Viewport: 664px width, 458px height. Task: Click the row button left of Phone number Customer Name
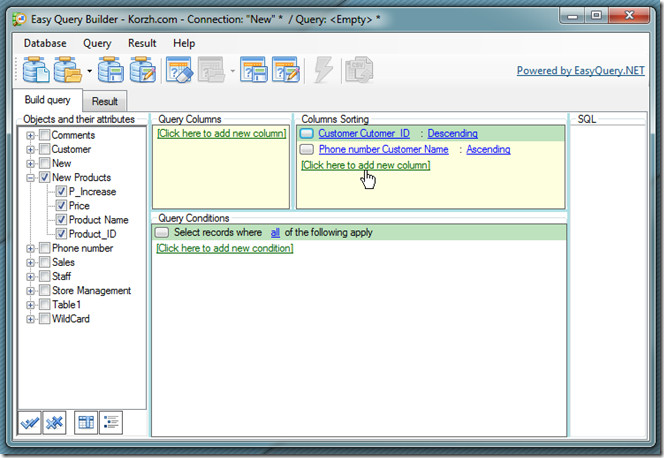(307, 149)
